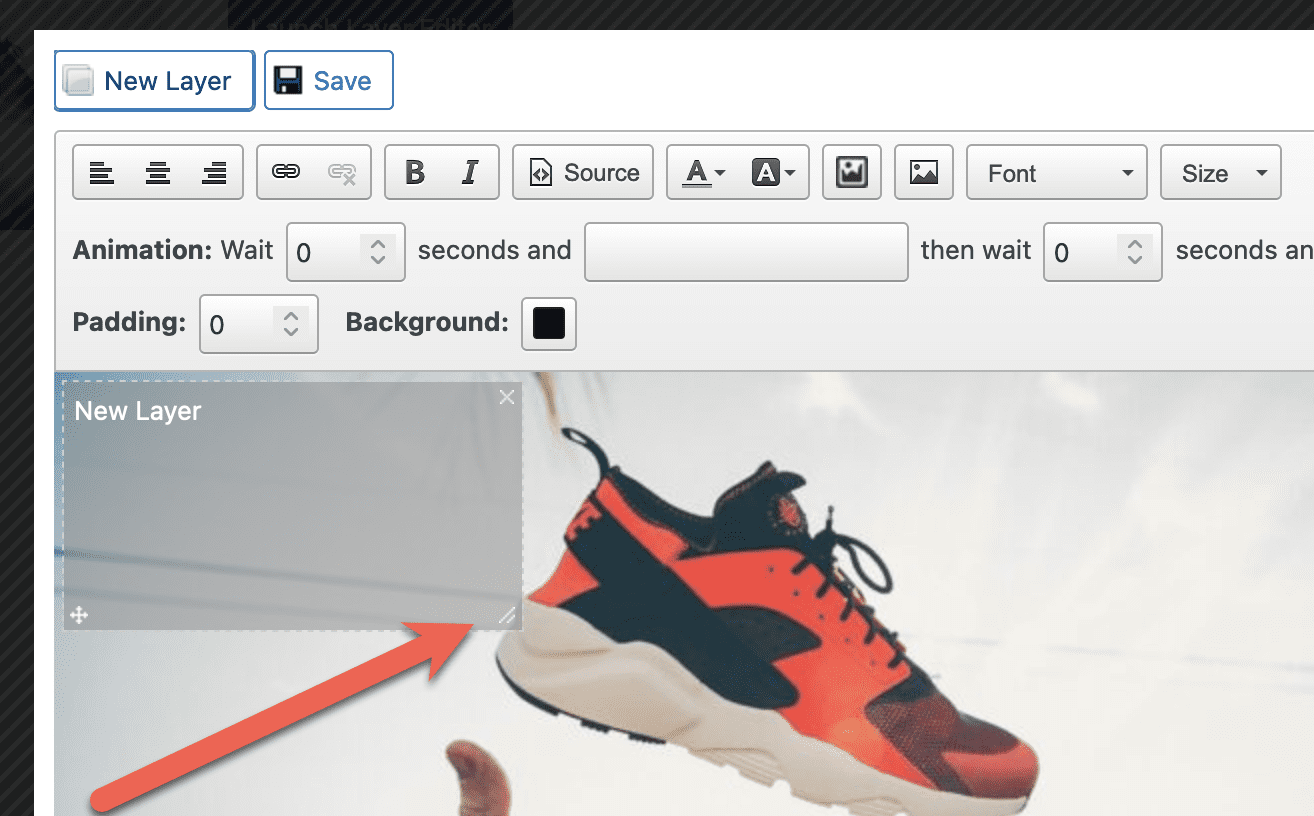Screen dimensions: 1314x816
Task: Click the unlink broken chain icon
Action: 342,173
